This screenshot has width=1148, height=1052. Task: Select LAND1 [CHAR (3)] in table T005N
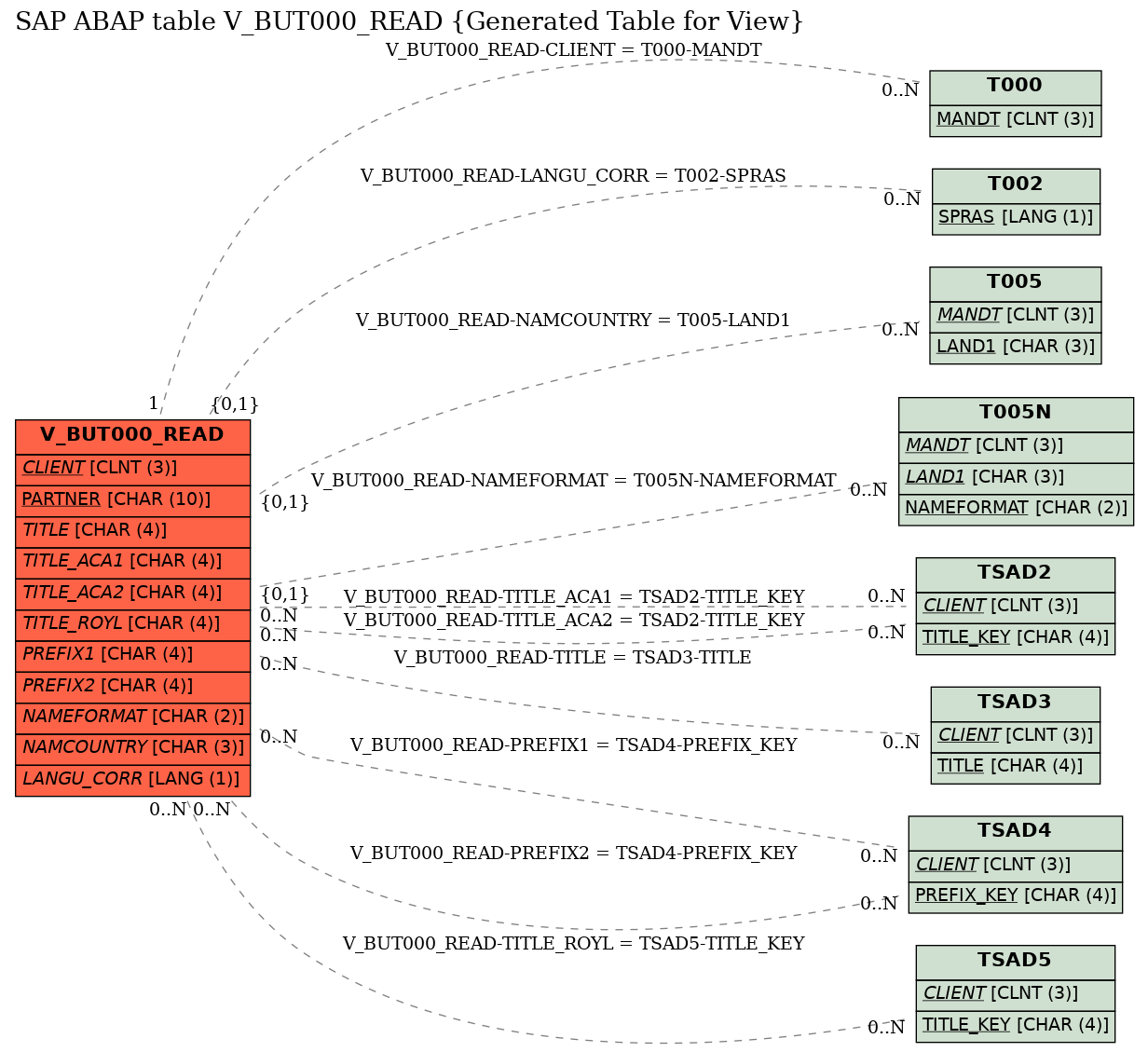tap(1017, 478)
